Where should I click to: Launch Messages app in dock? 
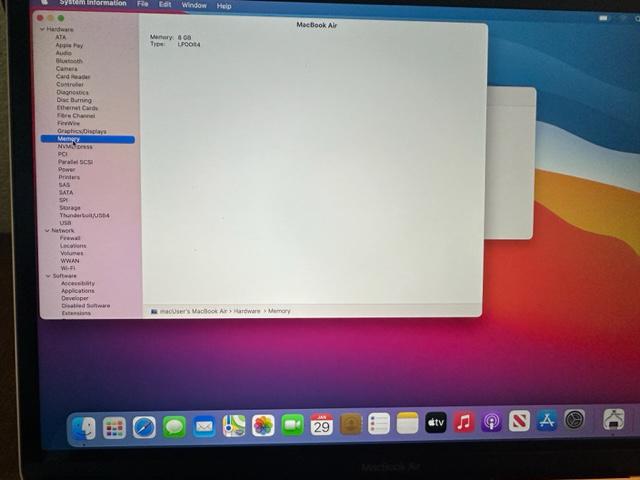pyautogui.click(x=174, y=427)
